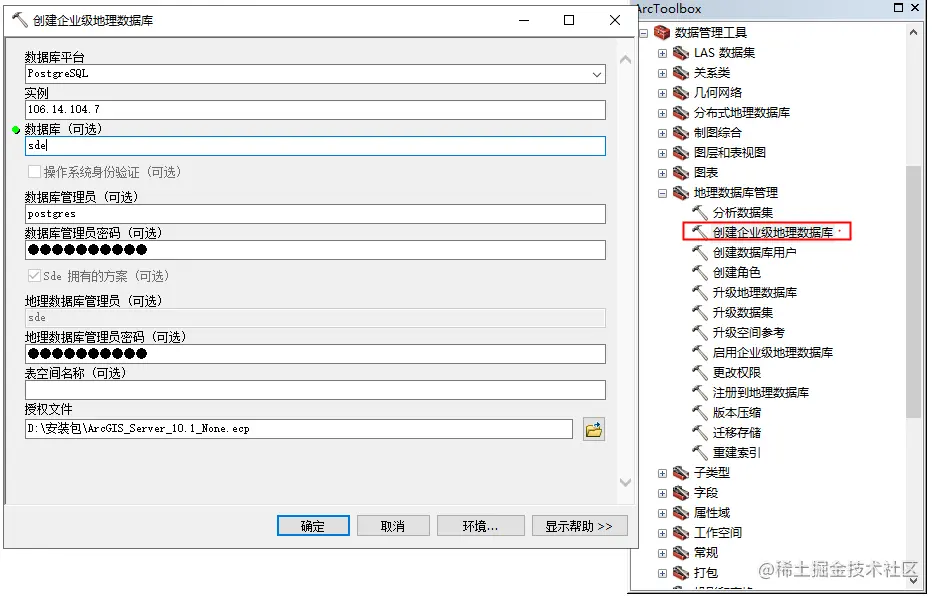Click the 升级空间参考 tool icon

pos(700,333)
